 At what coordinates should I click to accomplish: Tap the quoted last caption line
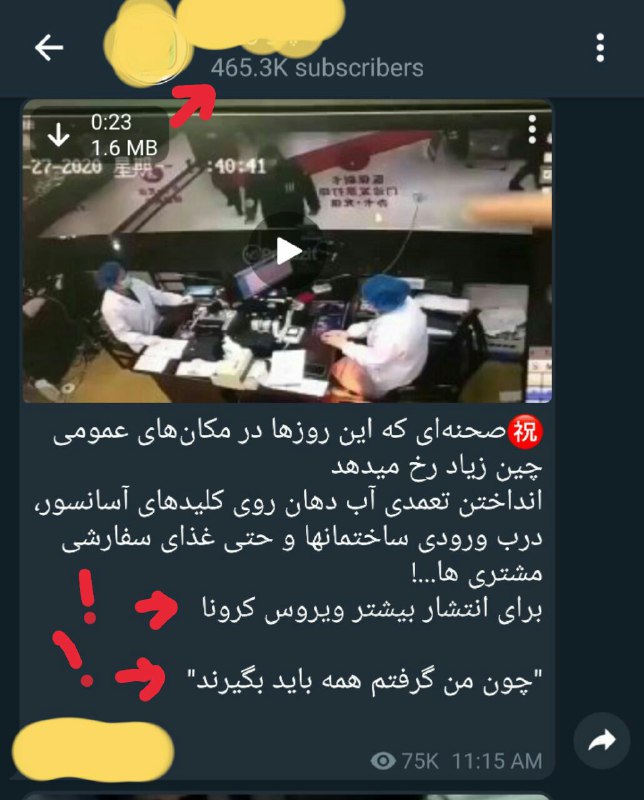364,681
